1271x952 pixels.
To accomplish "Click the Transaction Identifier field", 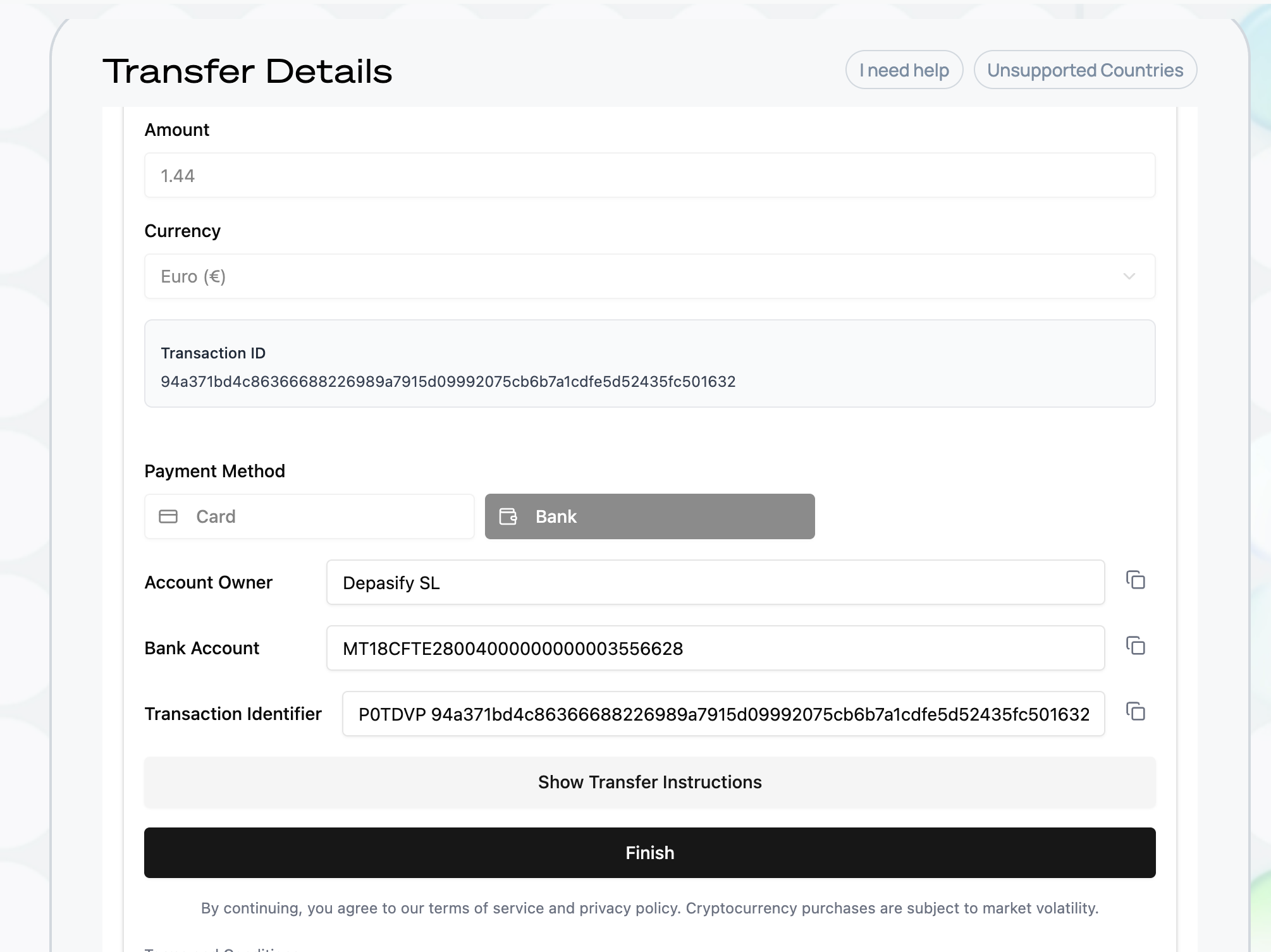I will coord(723,714).
